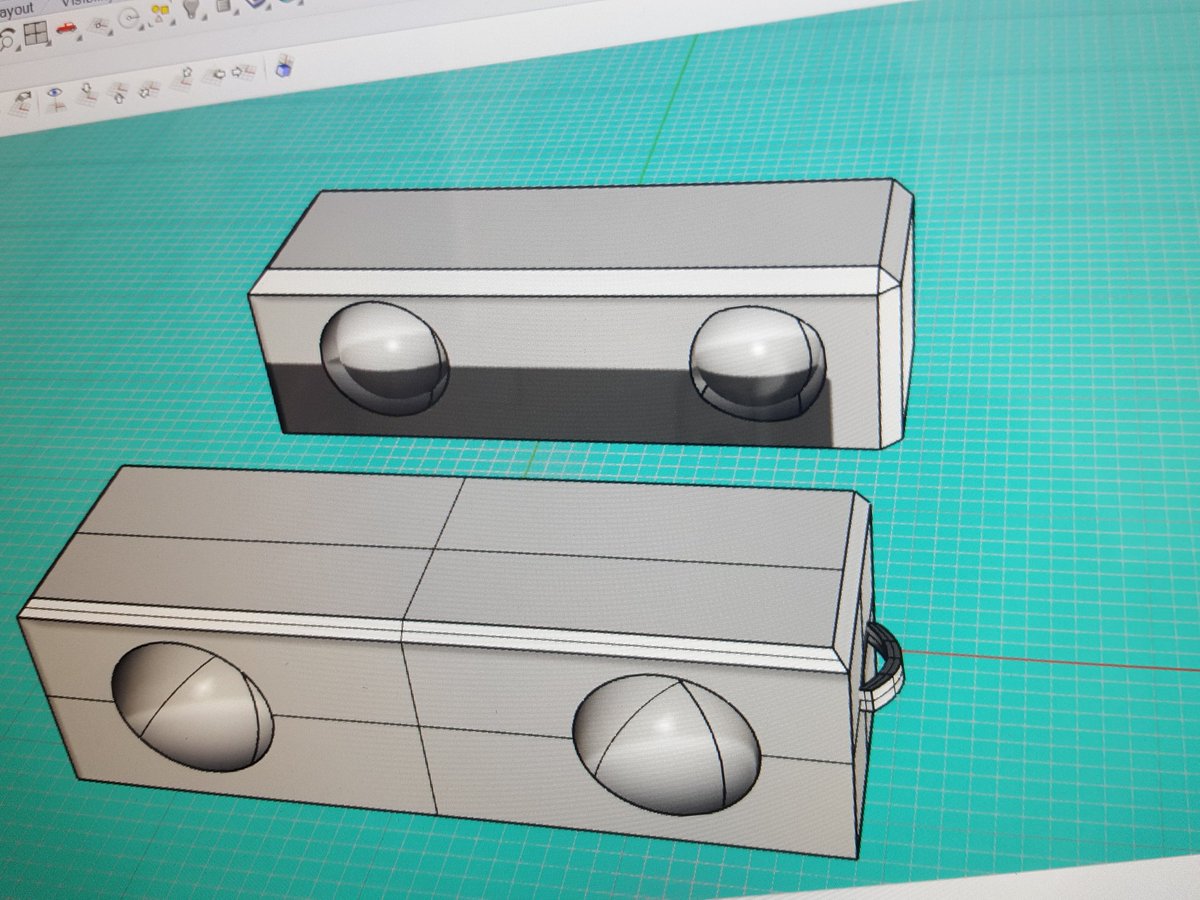This screenshot has height=900, width=1200.
Task: Click the red car icon in toolbar
Action: [x=67, y=27]
